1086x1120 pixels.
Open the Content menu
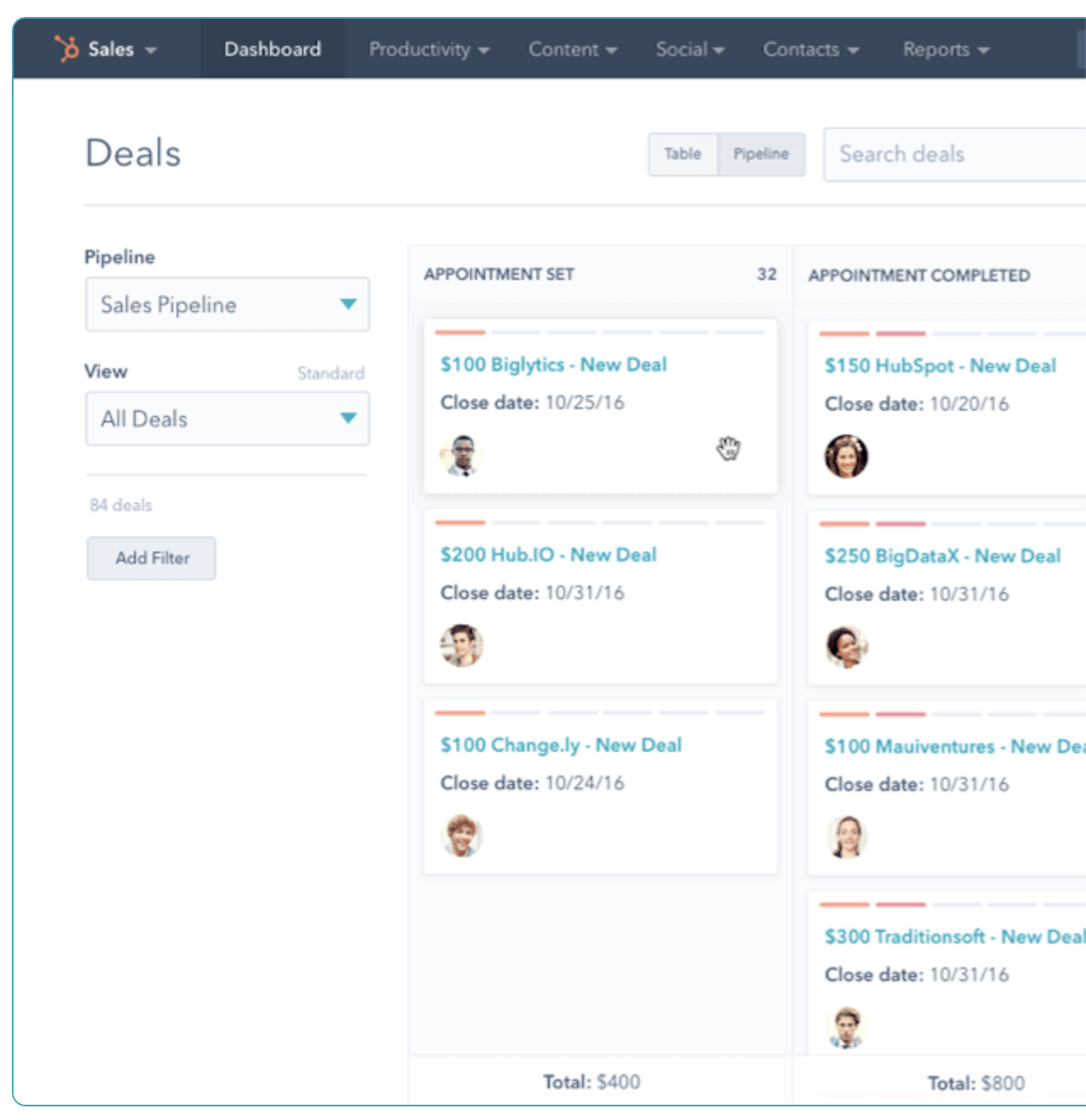click(x=573, y=49)
